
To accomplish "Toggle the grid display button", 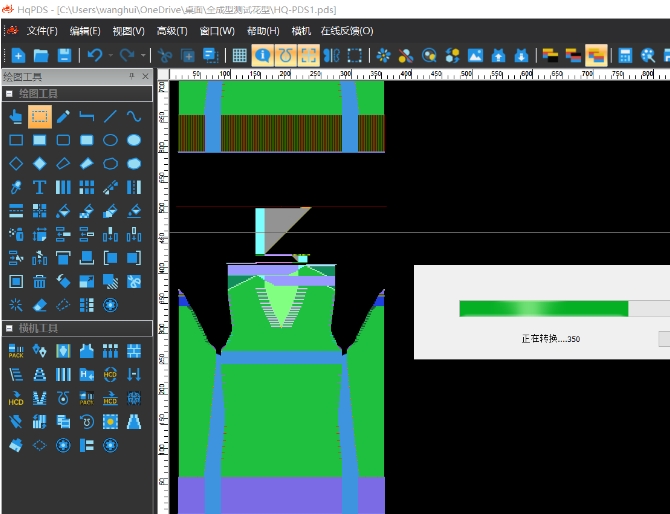I will [240, 55].
